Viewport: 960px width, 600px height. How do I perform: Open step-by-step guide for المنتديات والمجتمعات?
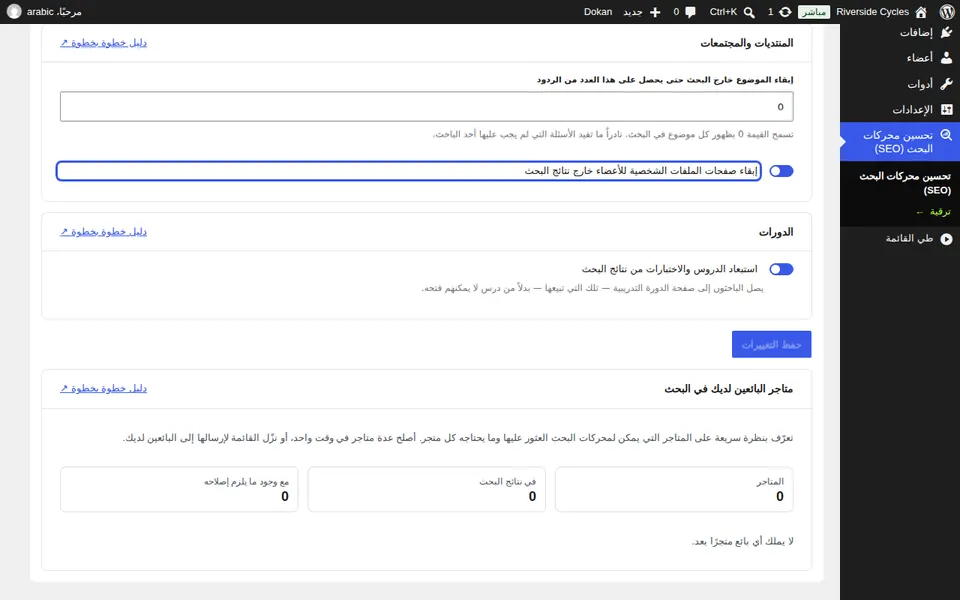(x=103, y=43)
